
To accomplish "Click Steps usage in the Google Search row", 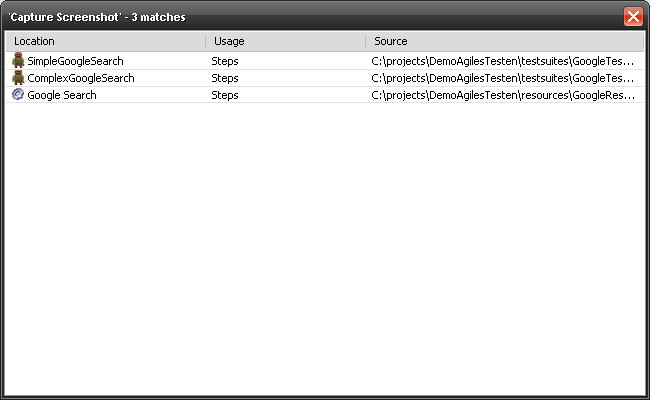I will [225, 94].
